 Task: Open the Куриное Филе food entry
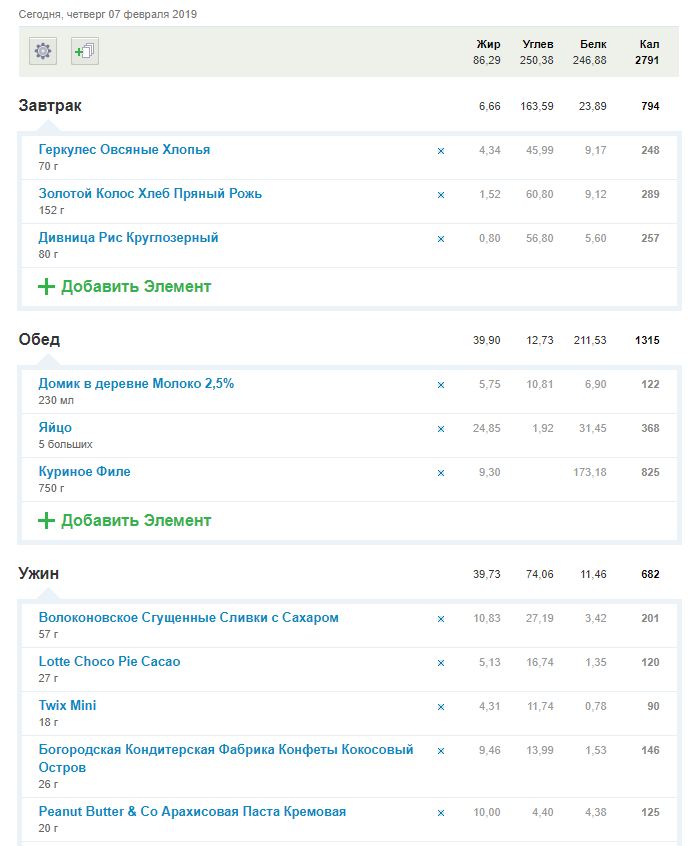point(84,472)
